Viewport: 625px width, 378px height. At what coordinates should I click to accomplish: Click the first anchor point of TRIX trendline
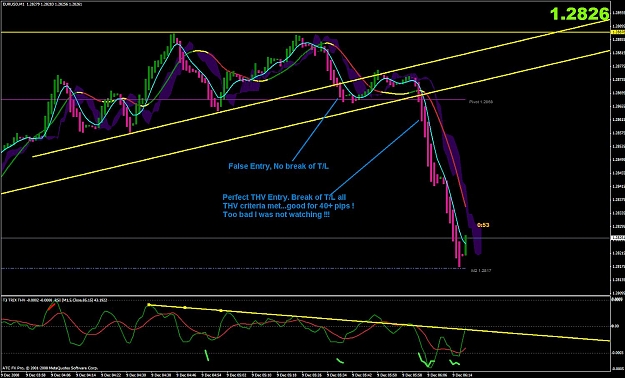[x=149, y=305]
